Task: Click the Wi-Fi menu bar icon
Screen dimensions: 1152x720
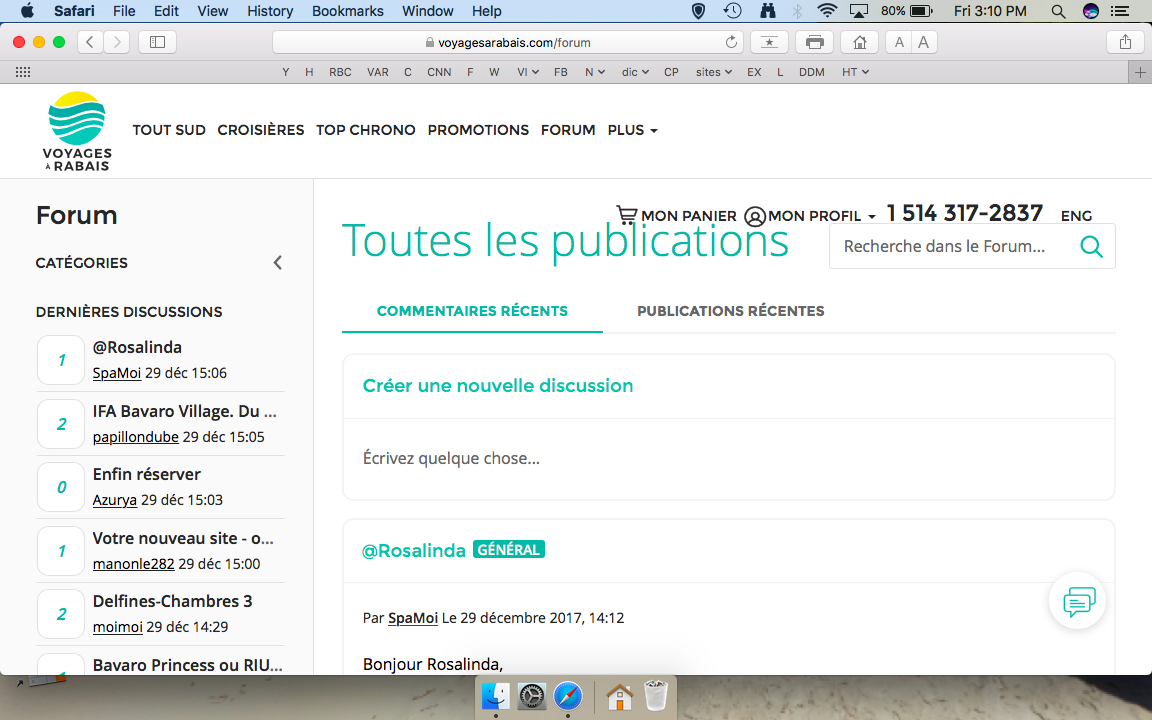Action: tap(827, 11)
